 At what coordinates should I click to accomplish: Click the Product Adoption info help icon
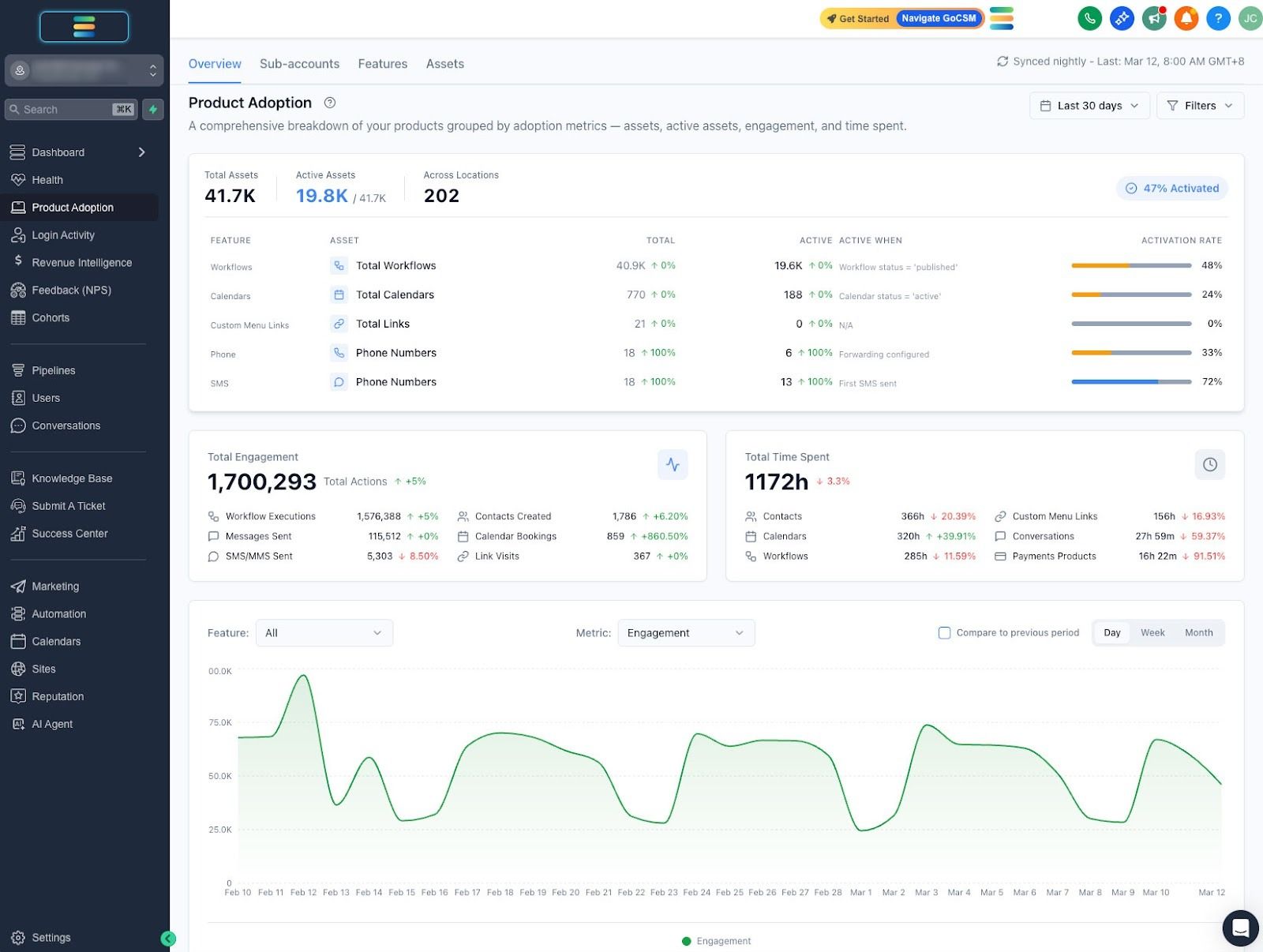click(x=330, y=103)
